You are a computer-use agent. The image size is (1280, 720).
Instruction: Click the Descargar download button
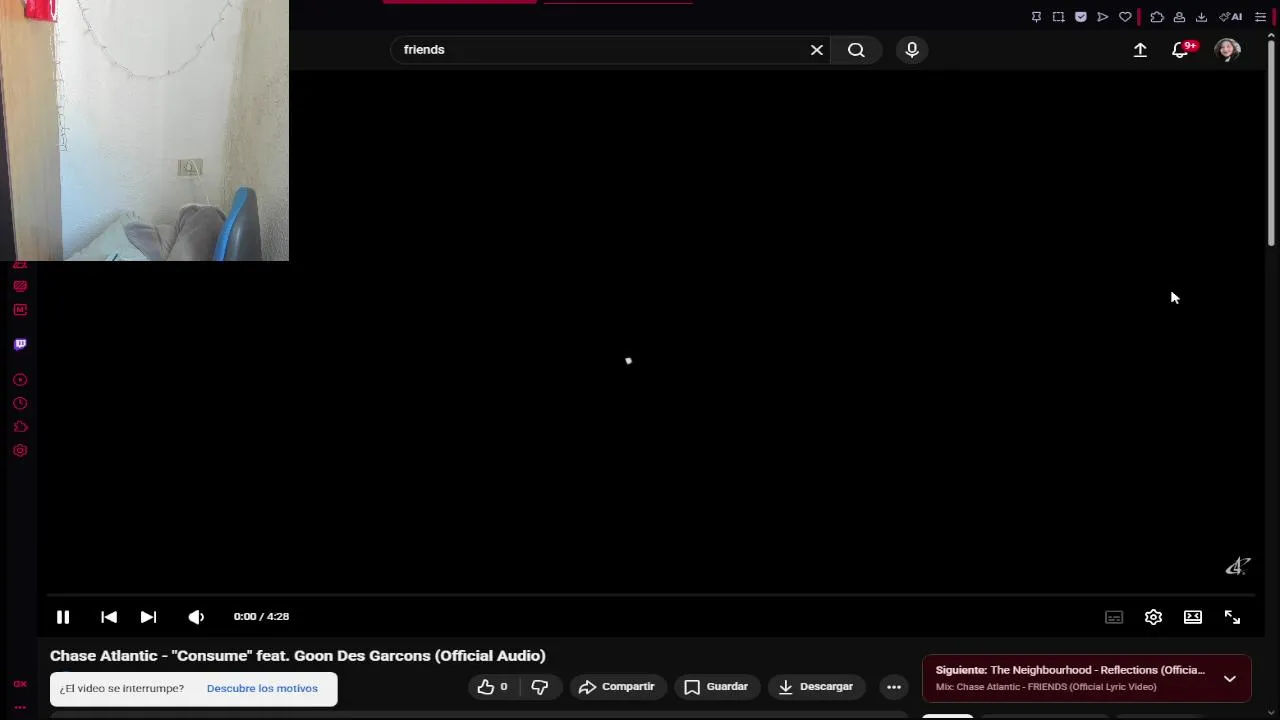pos(816,687)
